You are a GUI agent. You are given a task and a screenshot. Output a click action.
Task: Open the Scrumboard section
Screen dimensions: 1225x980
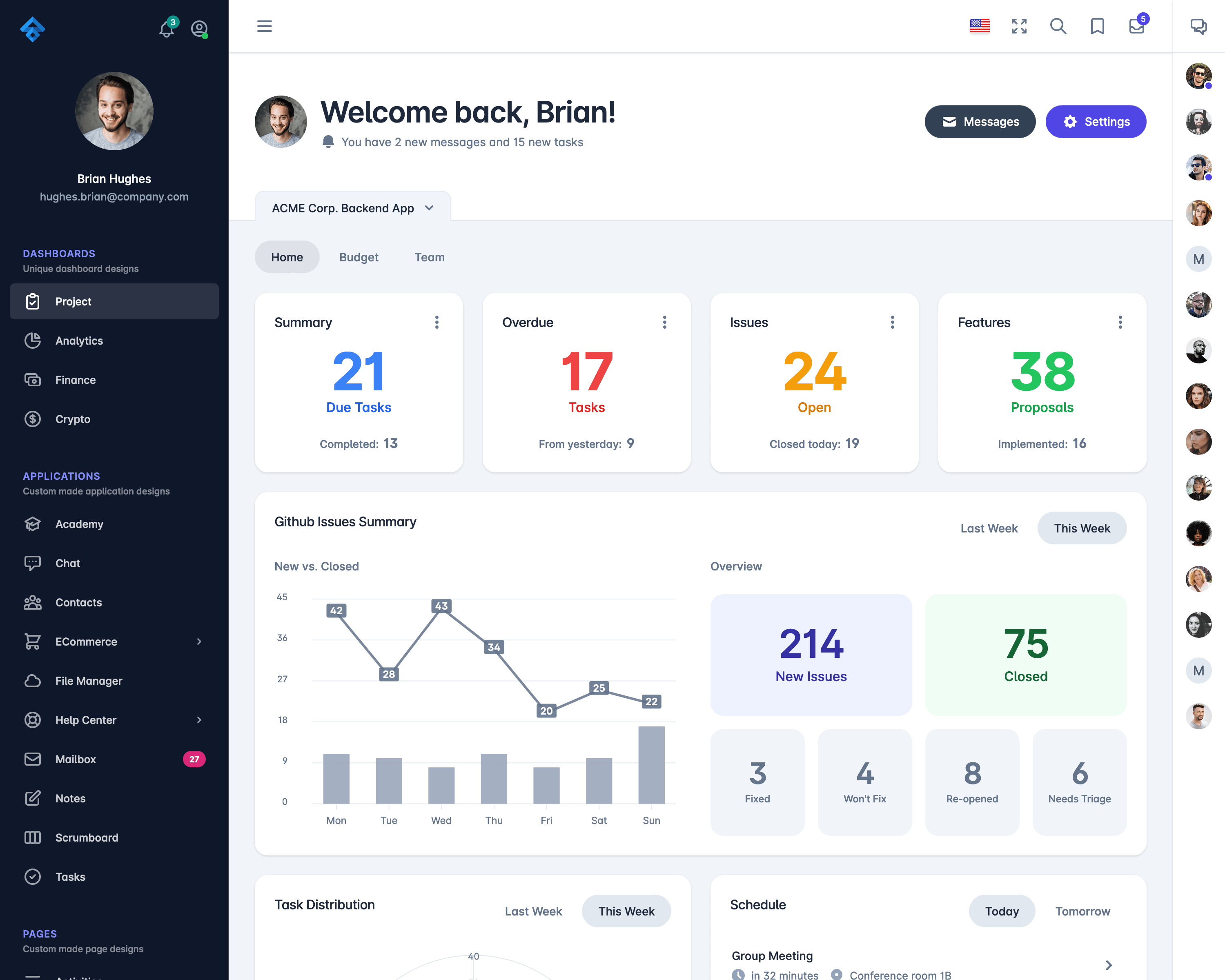tap(87, 837)
